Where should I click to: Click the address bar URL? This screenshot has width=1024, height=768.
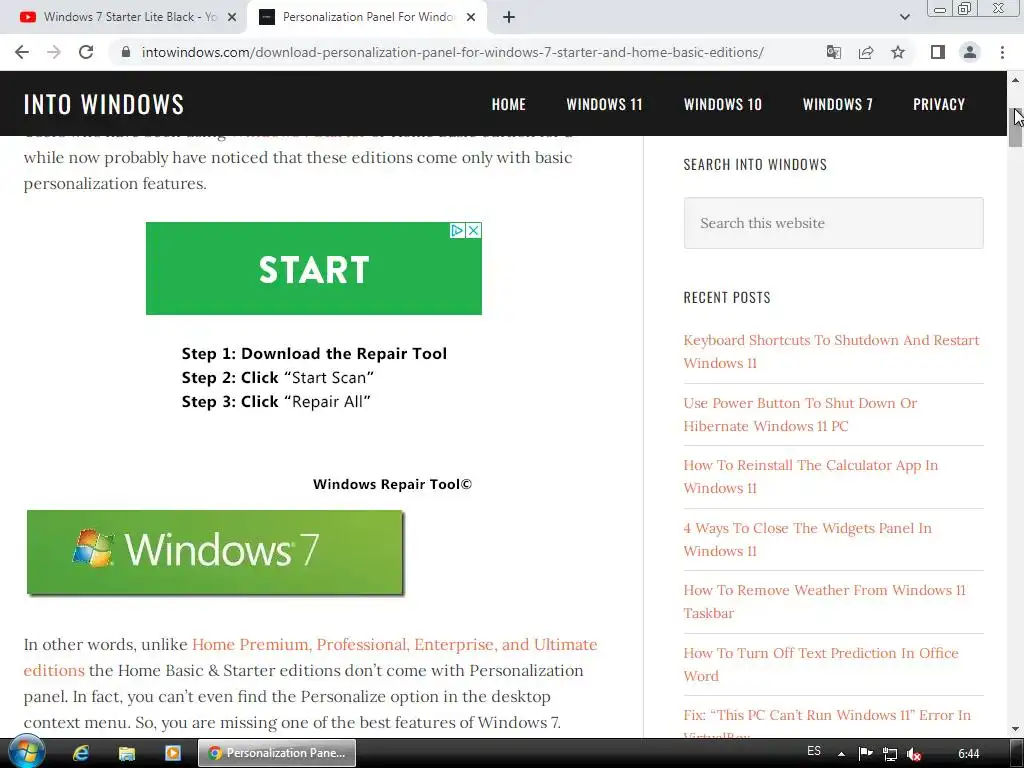tap(452, 52)
